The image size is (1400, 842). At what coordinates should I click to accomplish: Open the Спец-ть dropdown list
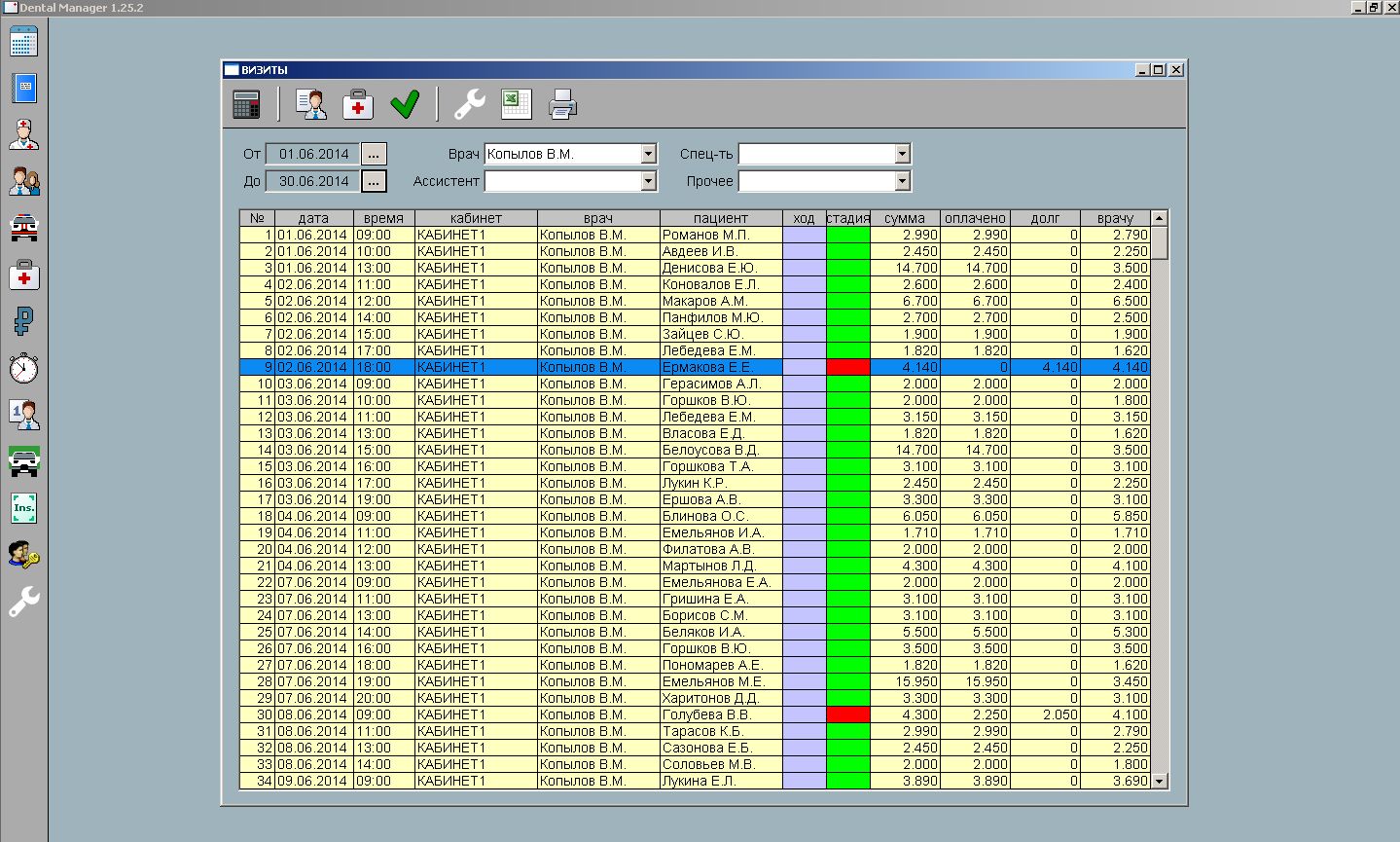902,154
